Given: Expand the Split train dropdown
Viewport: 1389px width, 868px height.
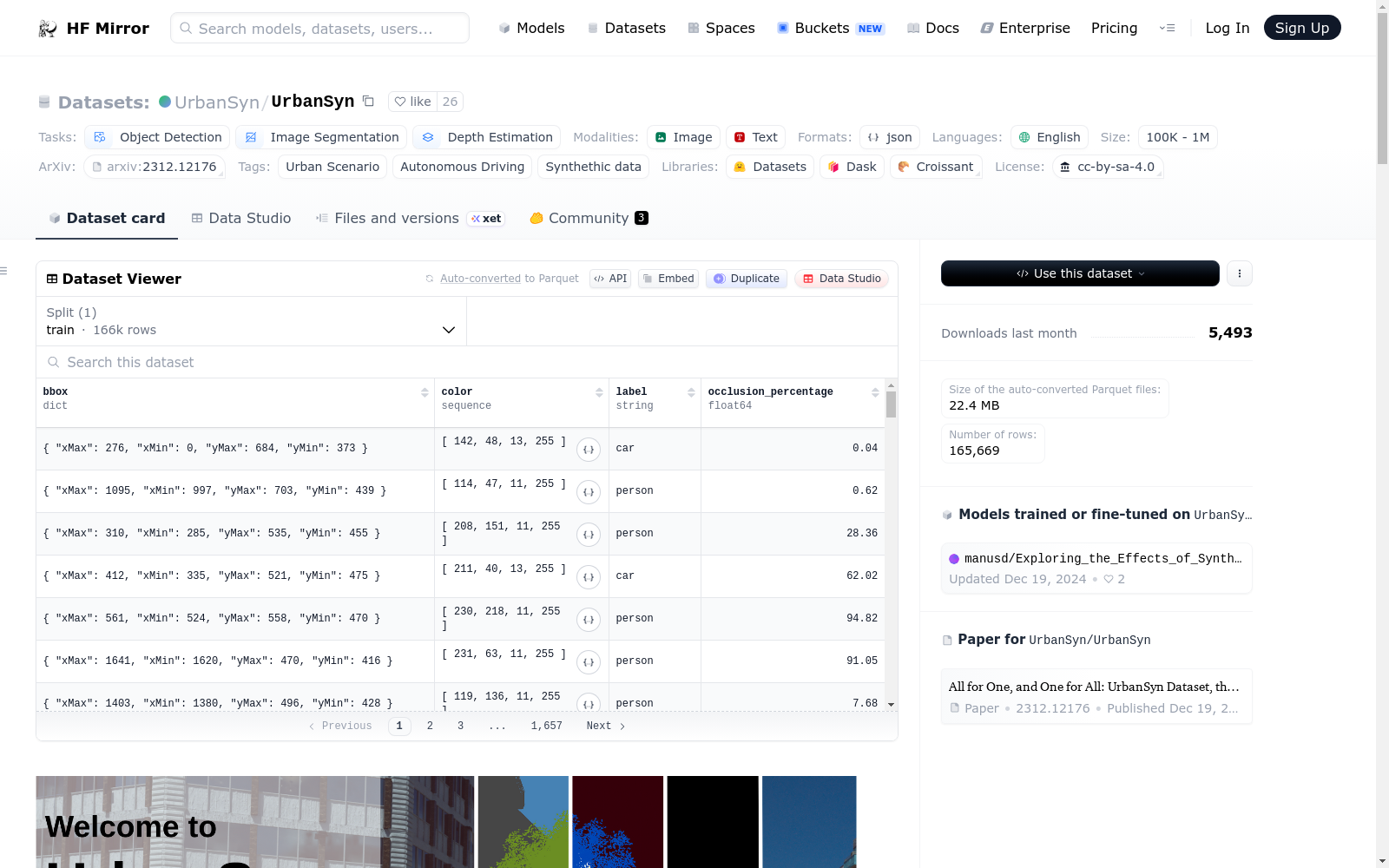Looking at the screenshot, I should 251,321.
